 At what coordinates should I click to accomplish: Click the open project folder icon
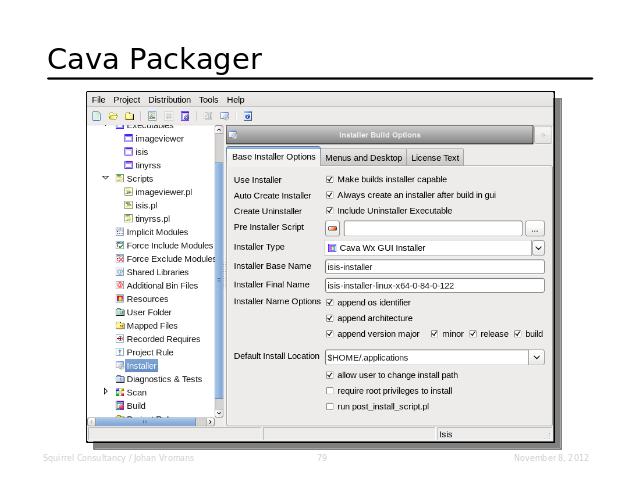click(113, 116)
